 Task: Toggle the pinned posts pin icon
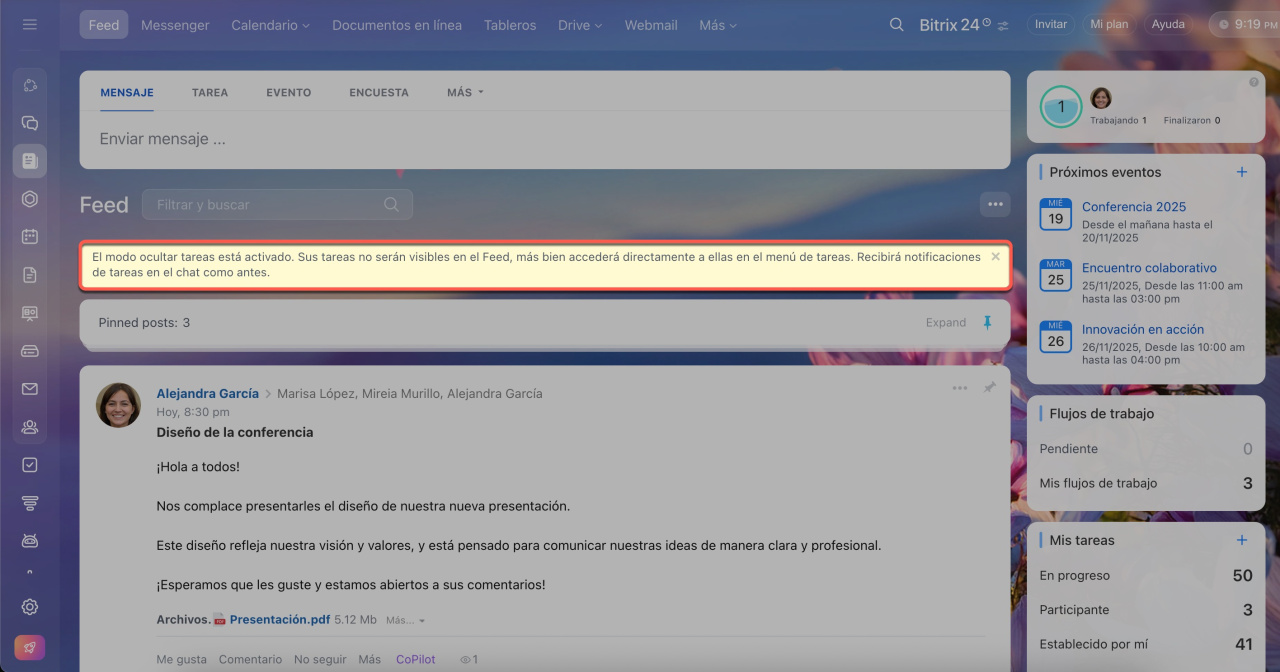(987, 323)
